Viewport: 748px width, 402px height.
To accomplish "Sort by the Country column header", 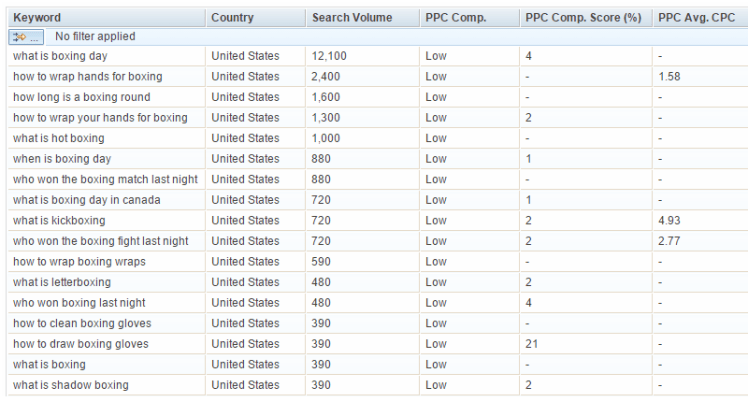I will (233, 17).
